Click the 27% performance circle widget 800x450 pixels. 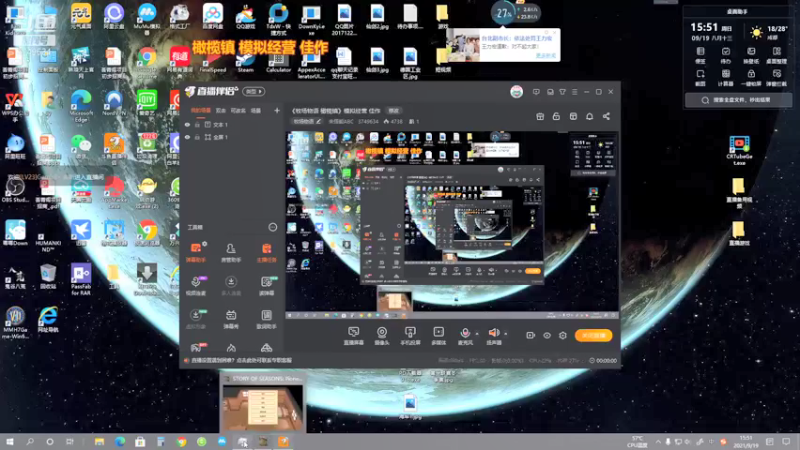point(503,13)
